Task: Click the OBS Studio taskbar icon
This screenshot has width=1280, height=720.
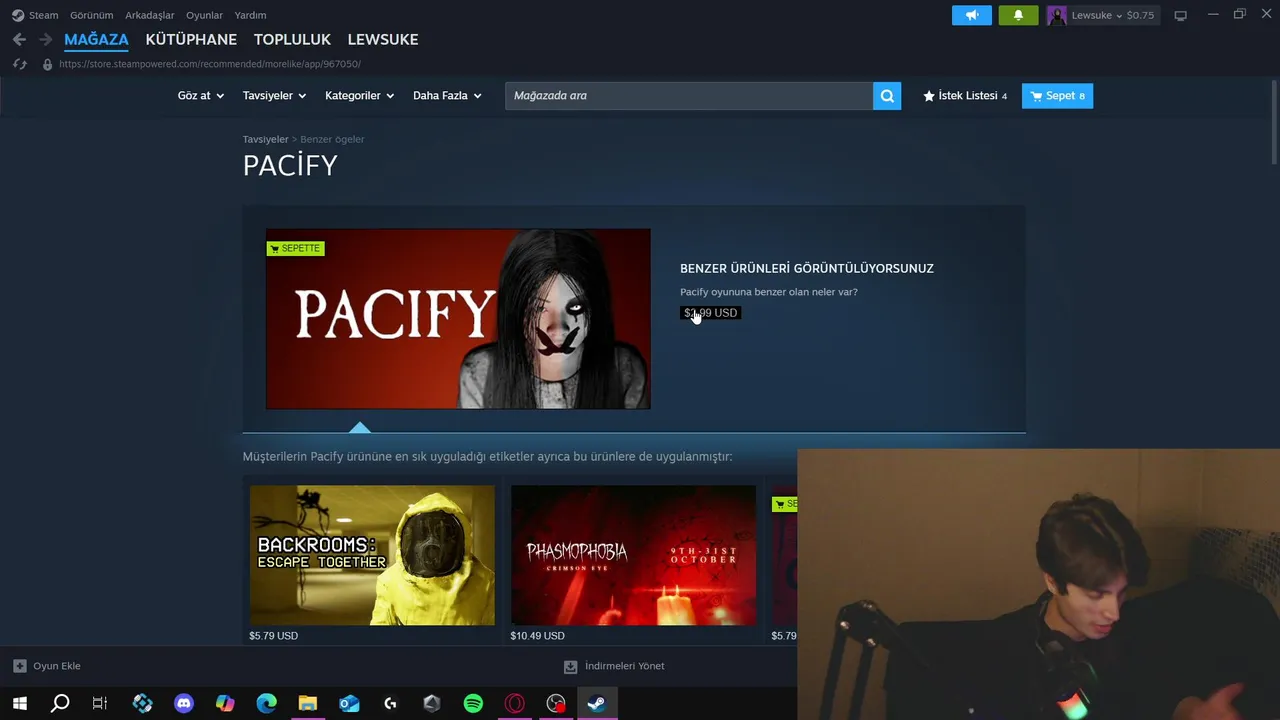Action: point(556,704)
